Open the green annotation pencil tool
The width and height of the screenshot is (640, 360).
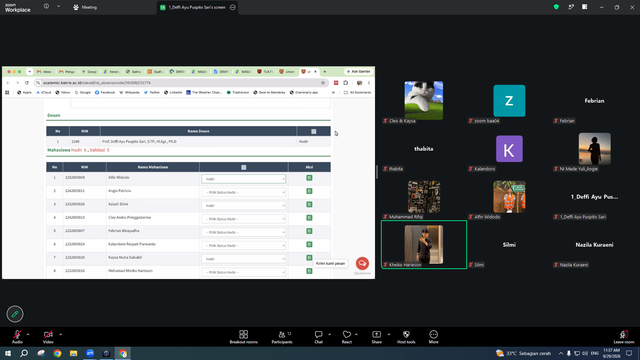click(15, 314)
